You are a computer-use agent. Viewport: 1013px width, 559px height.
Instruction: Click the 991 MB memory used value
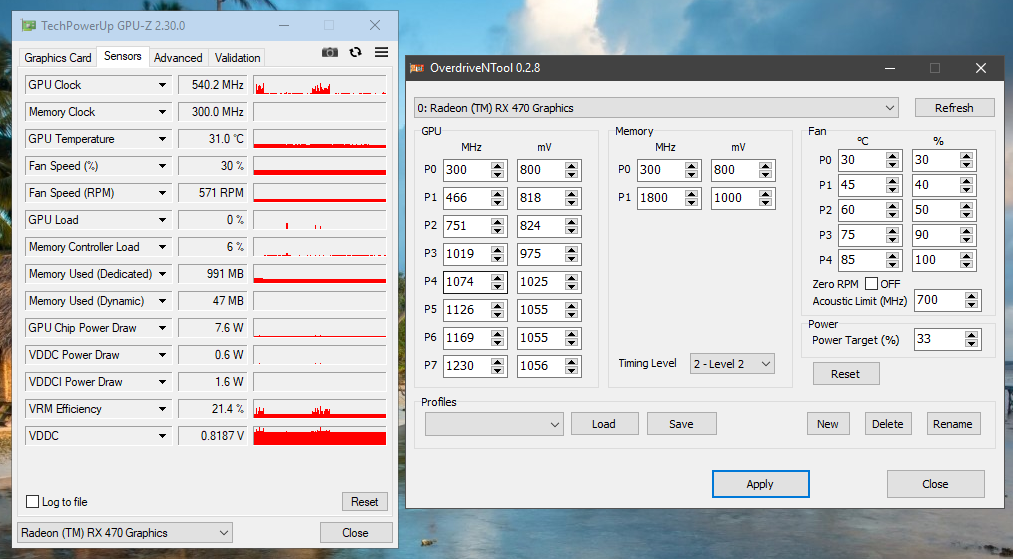tap(213, 274)
